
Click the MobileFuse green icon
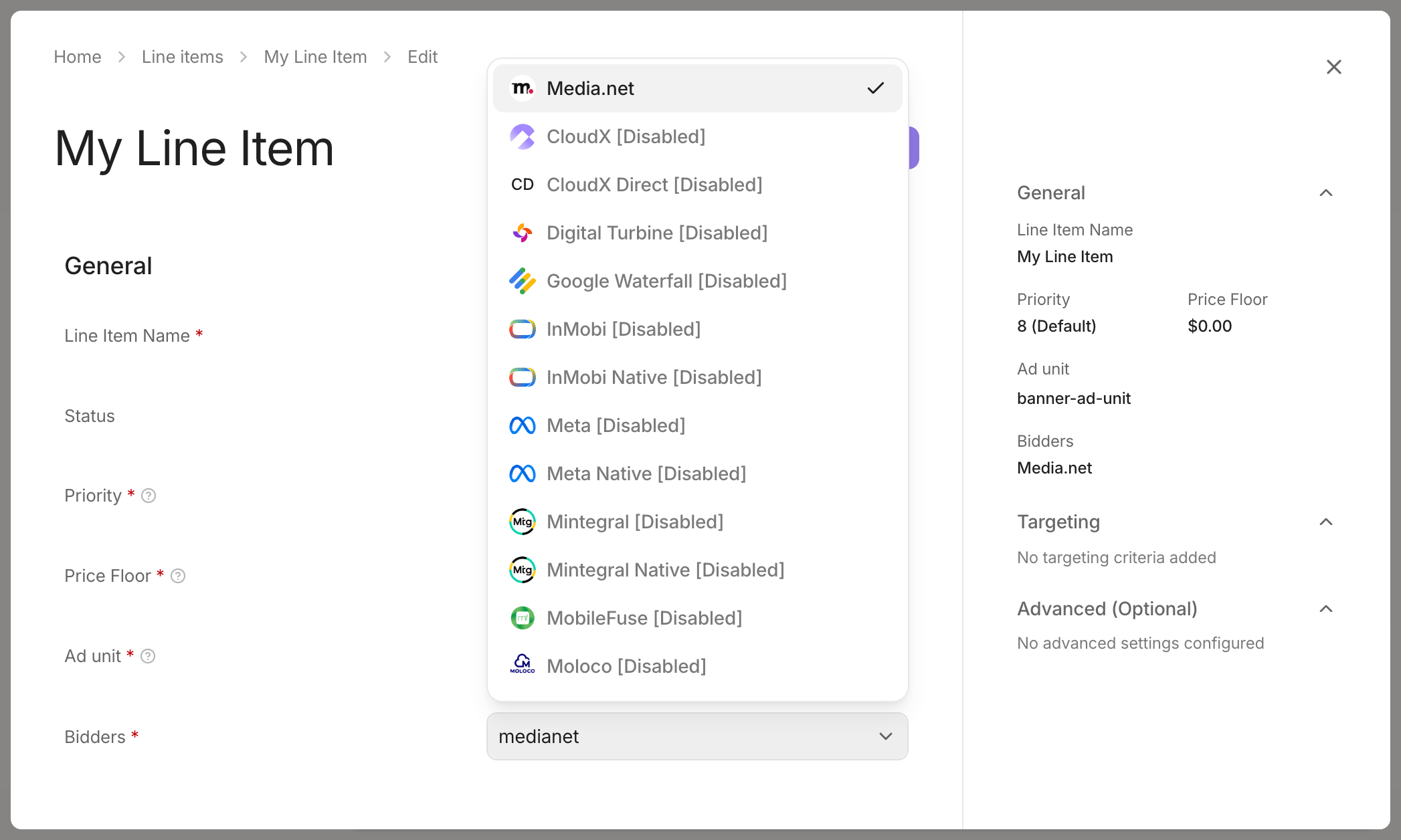click(x=523, y=618)
